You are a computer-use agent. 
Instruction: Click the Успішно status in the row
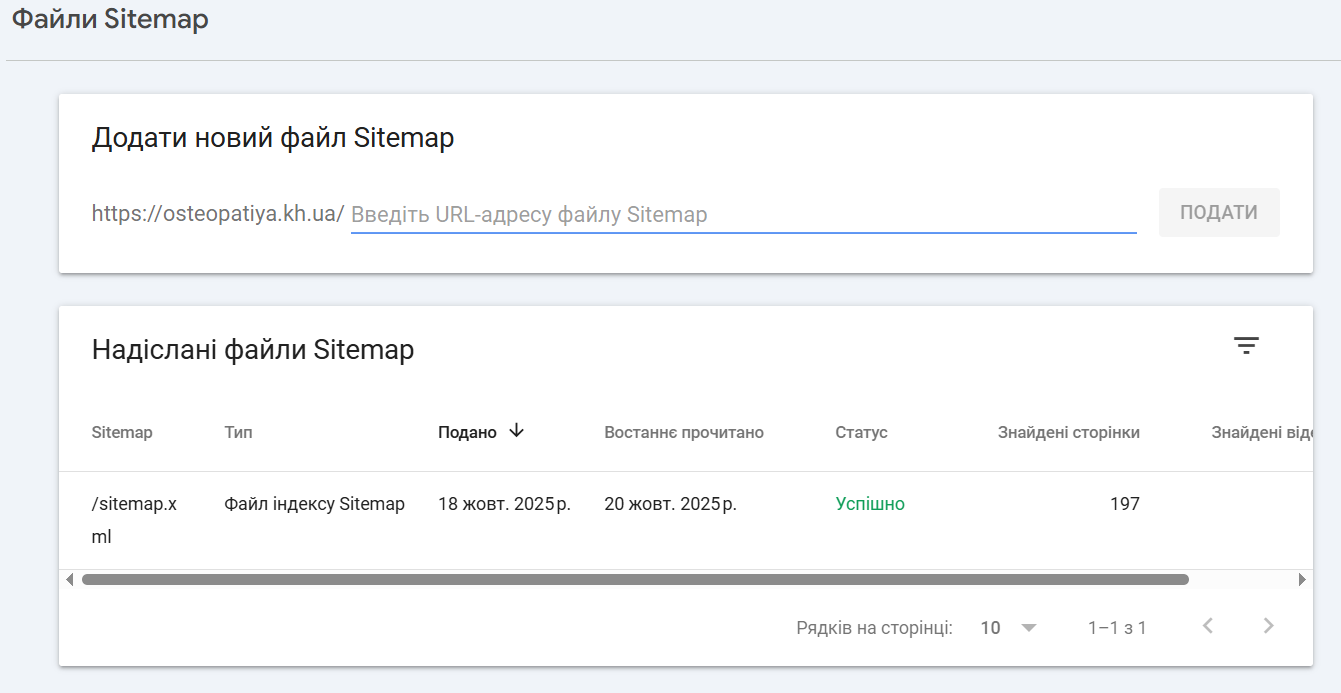click(x=870, y=504)
